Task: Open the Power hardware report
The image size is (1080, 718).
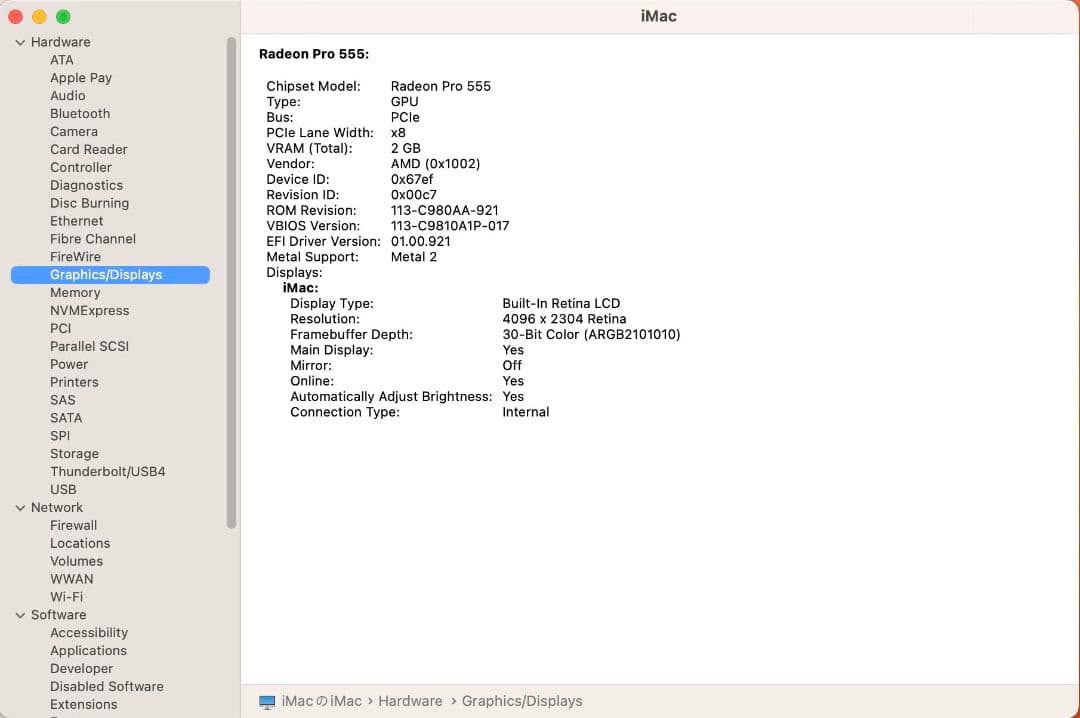Action: (69, 364)
